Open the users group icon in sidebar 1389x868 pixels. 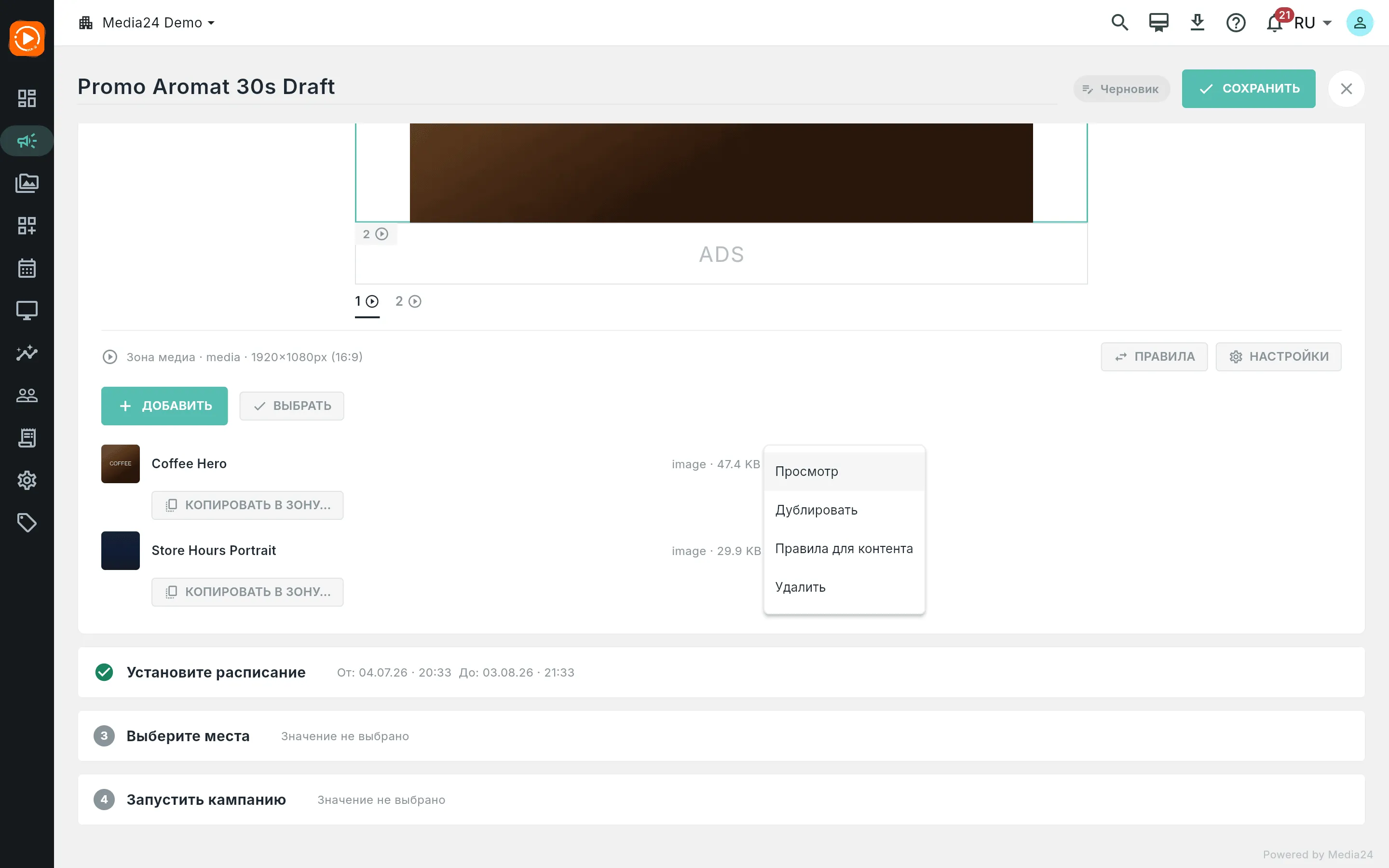click(27, 395)
